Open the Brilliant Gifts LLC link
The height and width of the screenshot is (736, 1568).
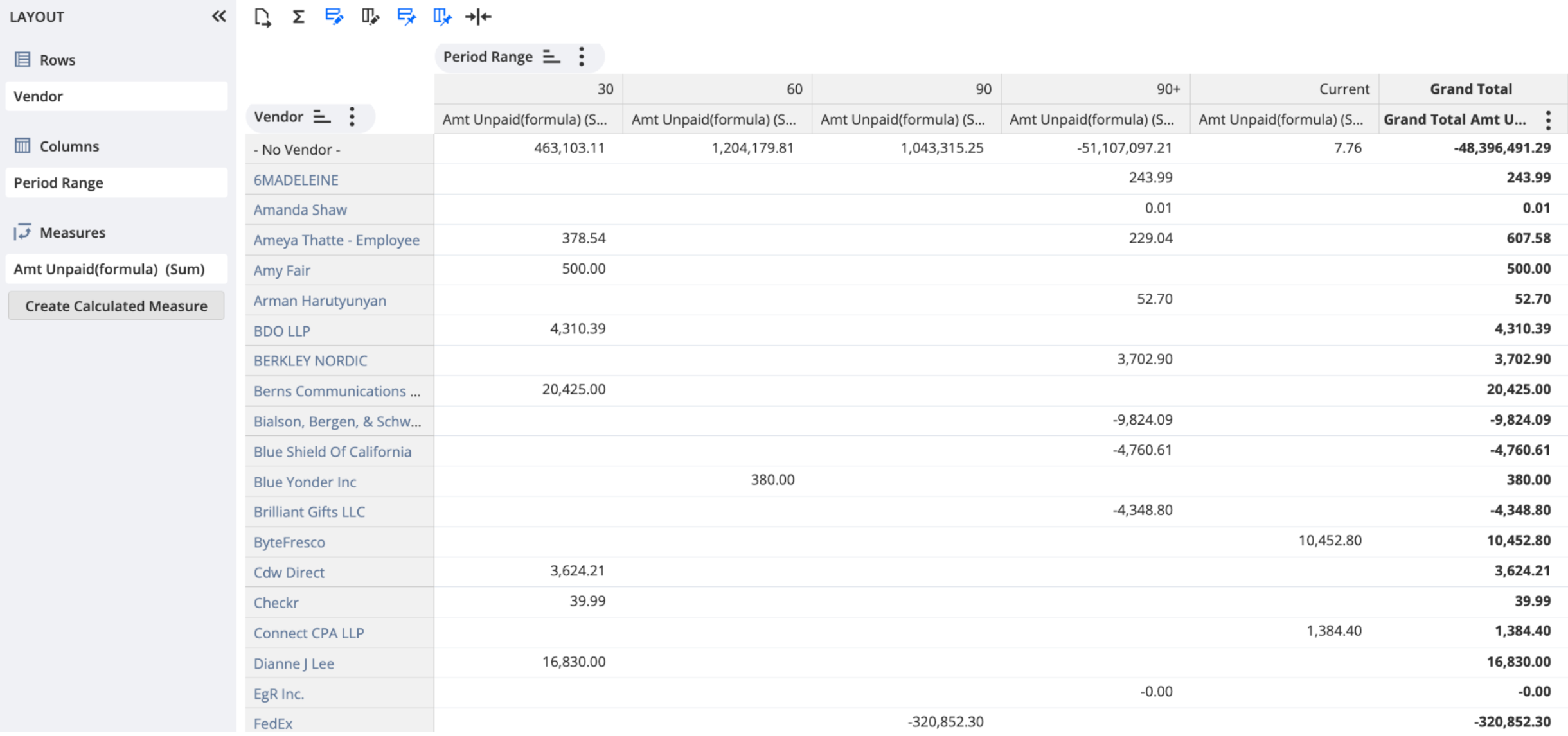[x=309, y=512]
